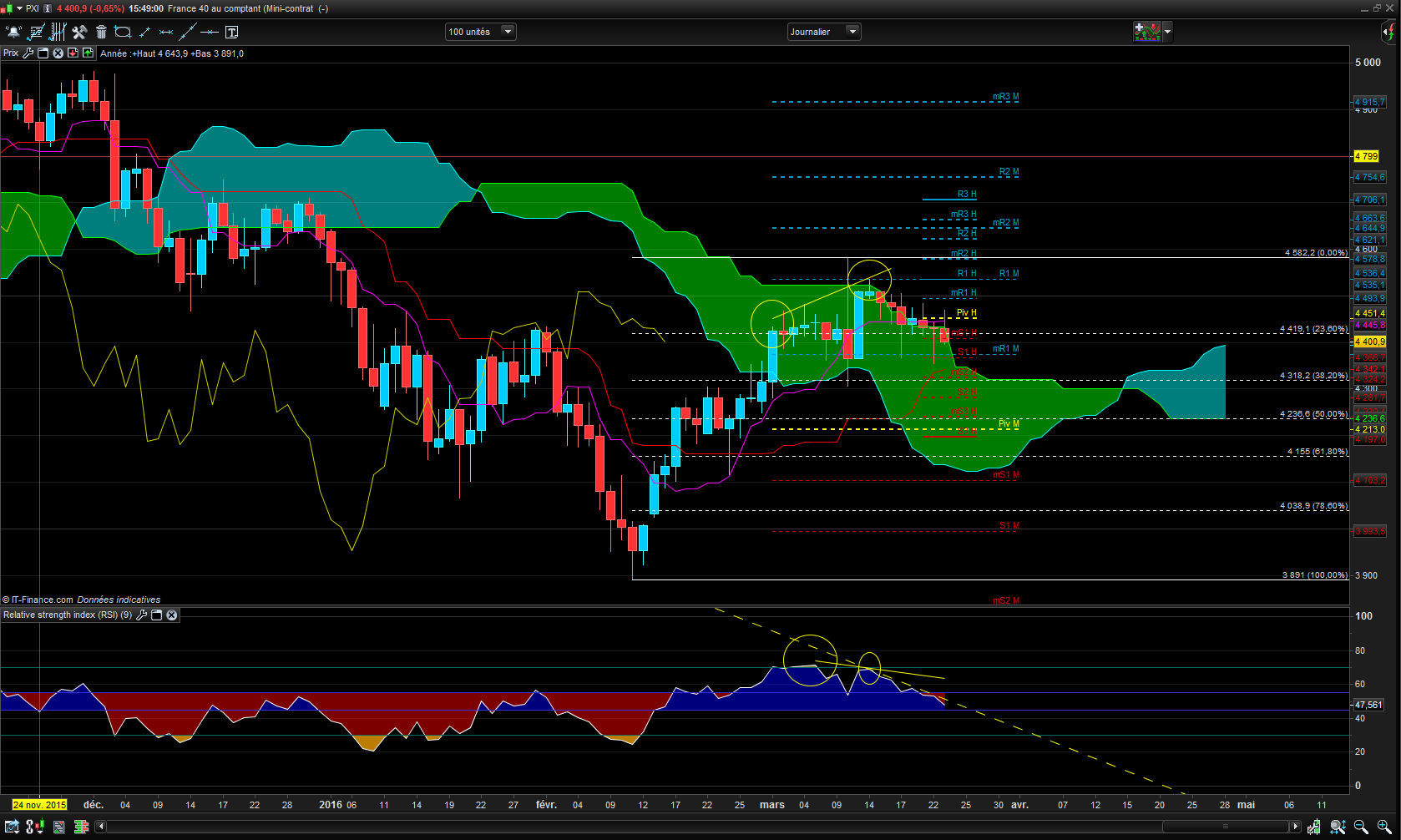
Task: Maximize the RSI indicator panel
Action: click(x=156, y=615)
